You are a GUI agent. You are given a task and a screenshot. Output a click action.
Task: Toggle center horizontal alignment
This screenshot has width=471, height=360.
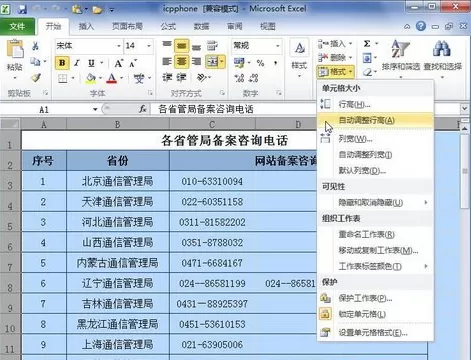[181, 62]
